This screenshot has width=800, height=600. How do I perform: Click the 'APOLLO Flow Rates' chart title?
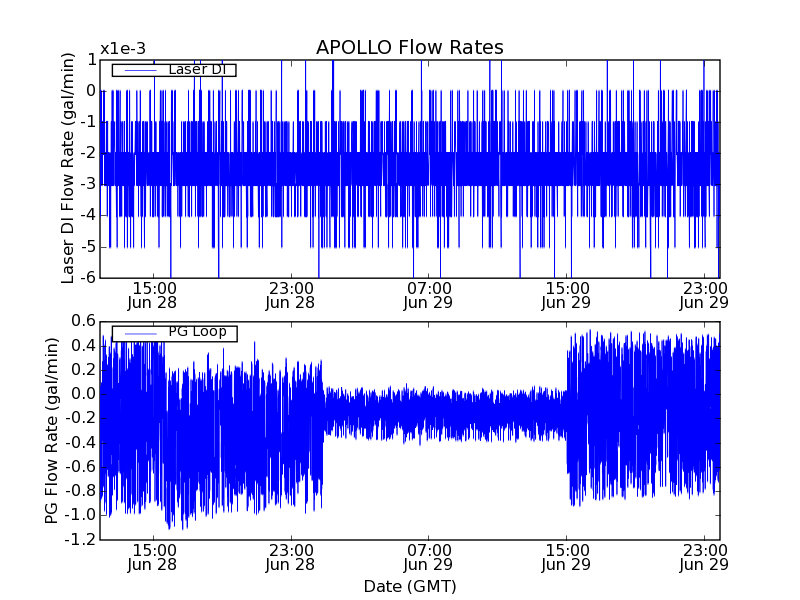point(410,47)
